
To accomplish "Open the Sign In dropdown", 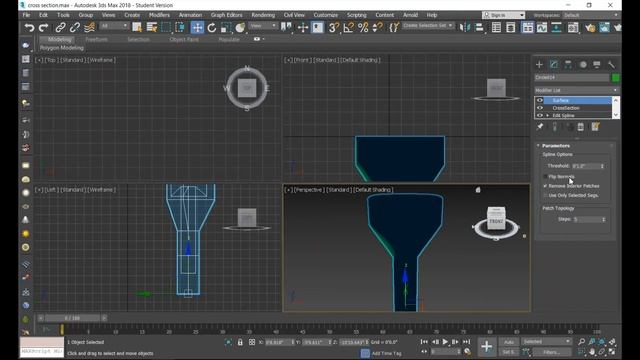I will tap(503, 15).
